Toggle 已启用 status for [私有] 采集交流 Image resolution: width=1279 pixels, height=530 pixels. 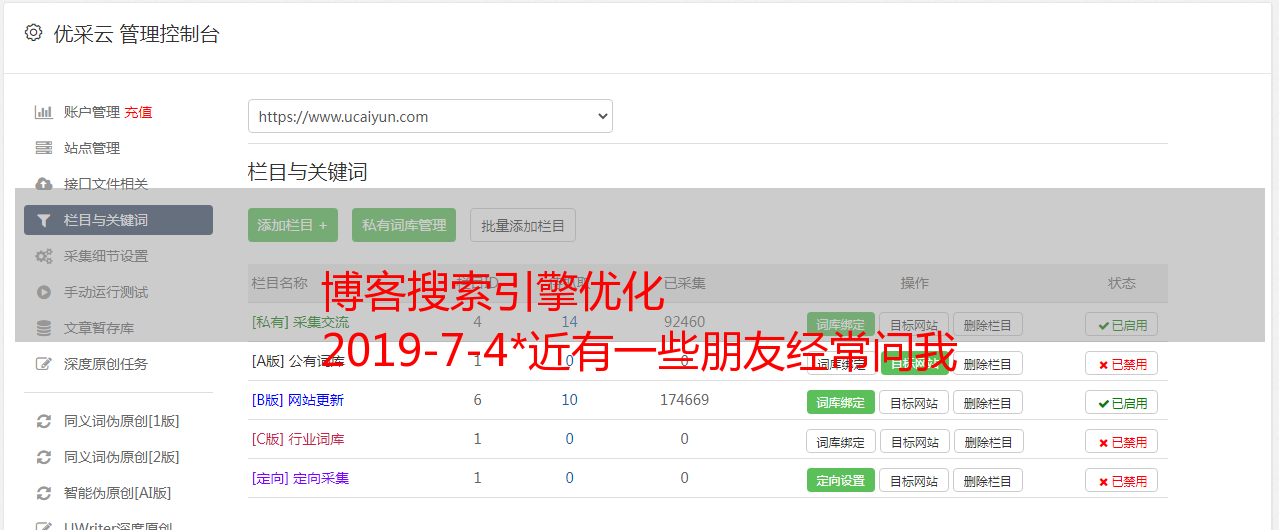(1122, 324)
